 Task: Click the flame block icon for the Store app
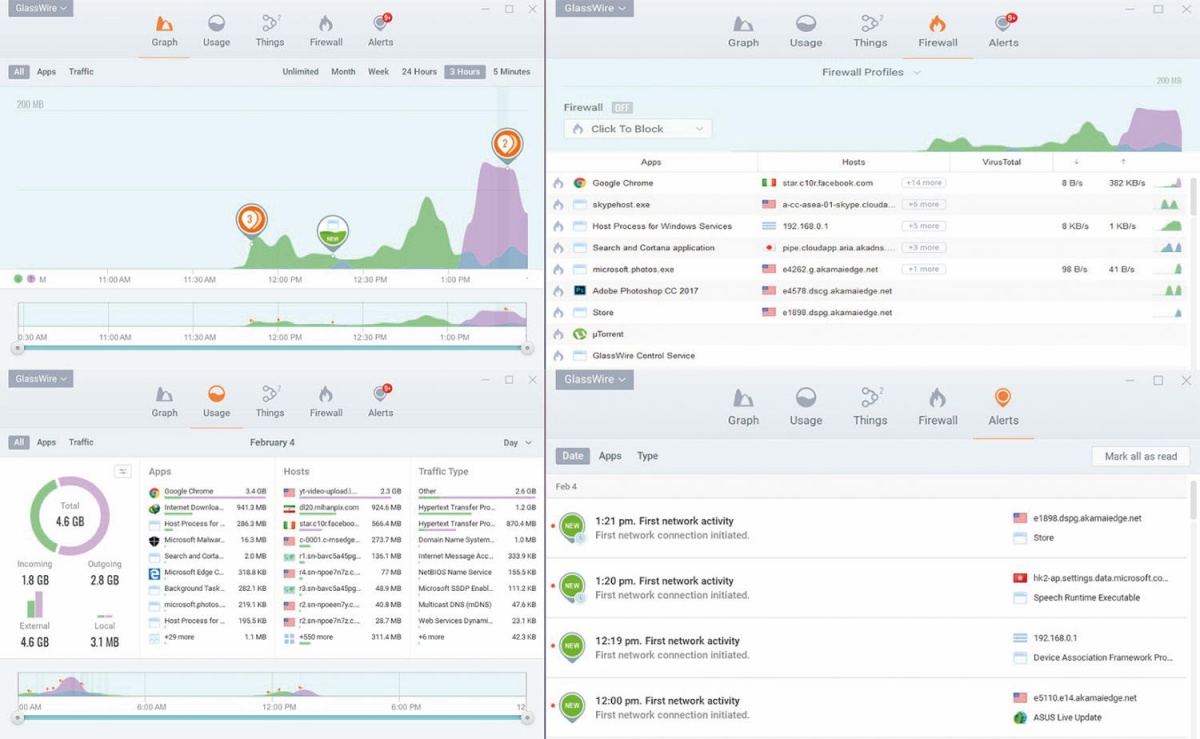point(558,312)
